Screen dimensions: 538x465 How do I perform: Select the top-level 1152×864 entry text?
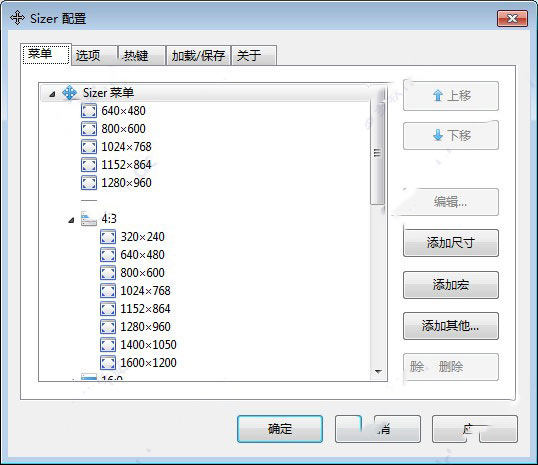coord(126,165)
